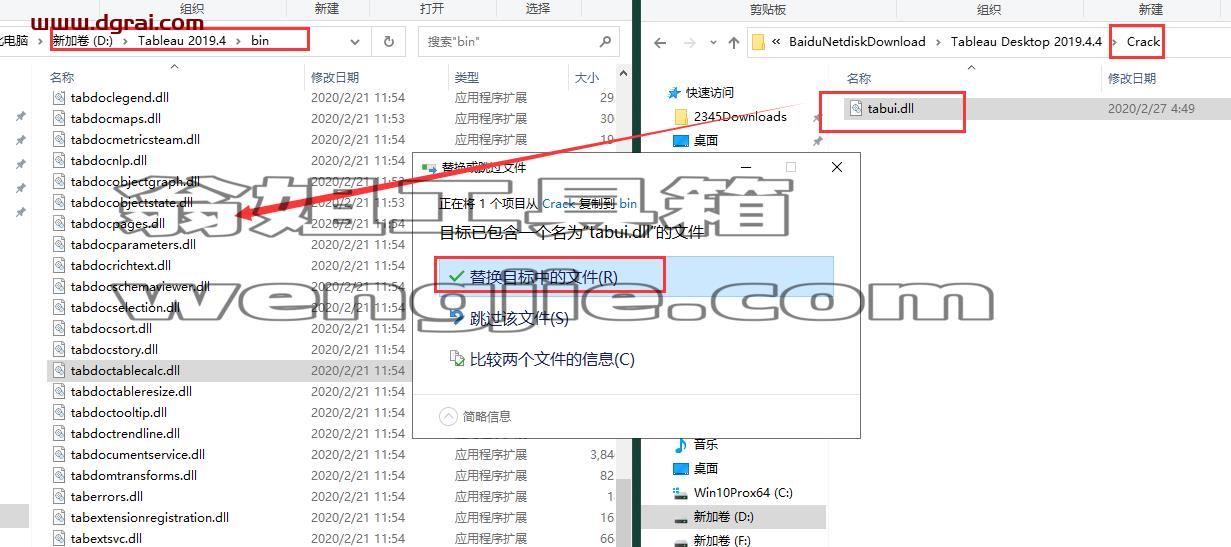The image size is (1231, 547).
Task: Go back in the Crack folder window
Action: 660,42
